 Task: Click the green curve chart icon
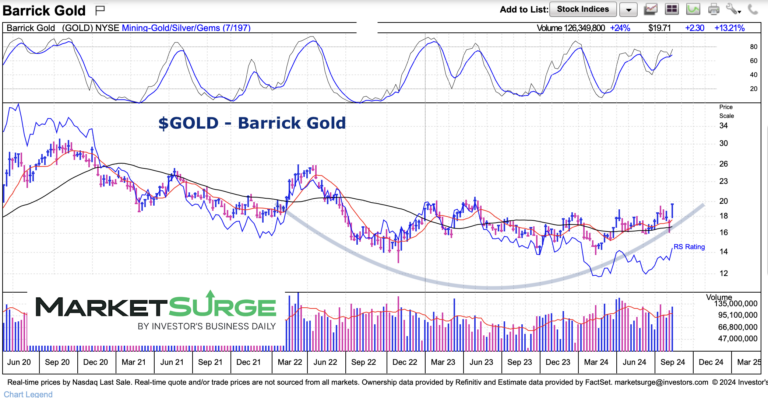coord(693,9)
